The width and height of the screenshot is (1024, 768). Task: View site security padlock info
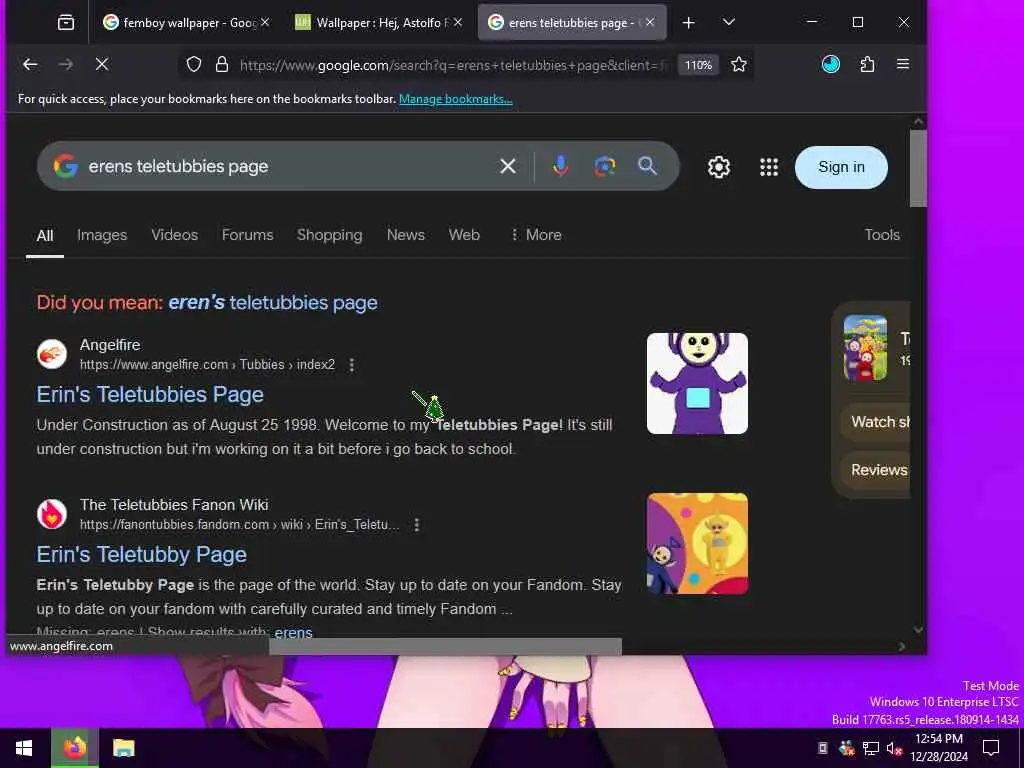coord(222,64)
